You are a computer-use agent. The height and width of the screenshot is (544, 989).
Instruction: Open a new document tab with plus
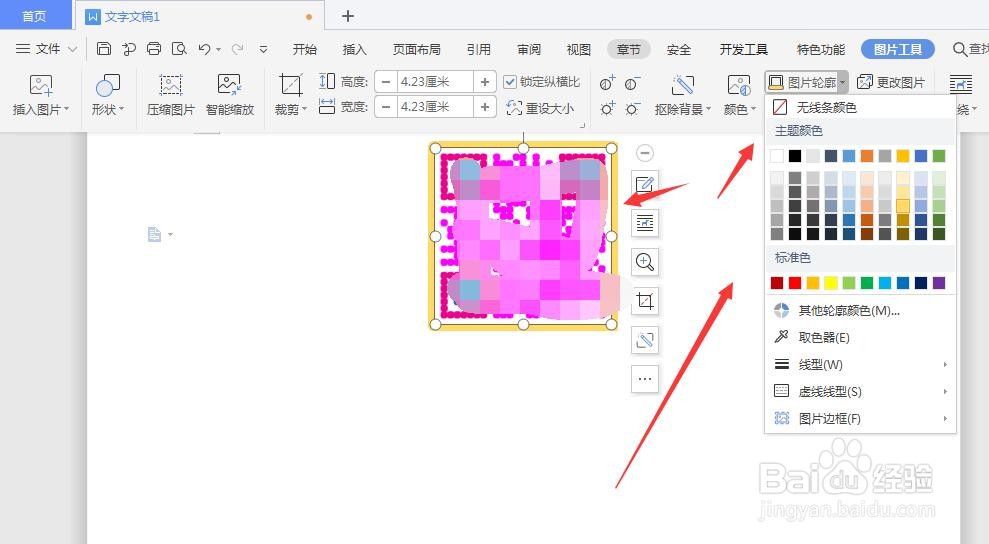[x=348, y=16]
